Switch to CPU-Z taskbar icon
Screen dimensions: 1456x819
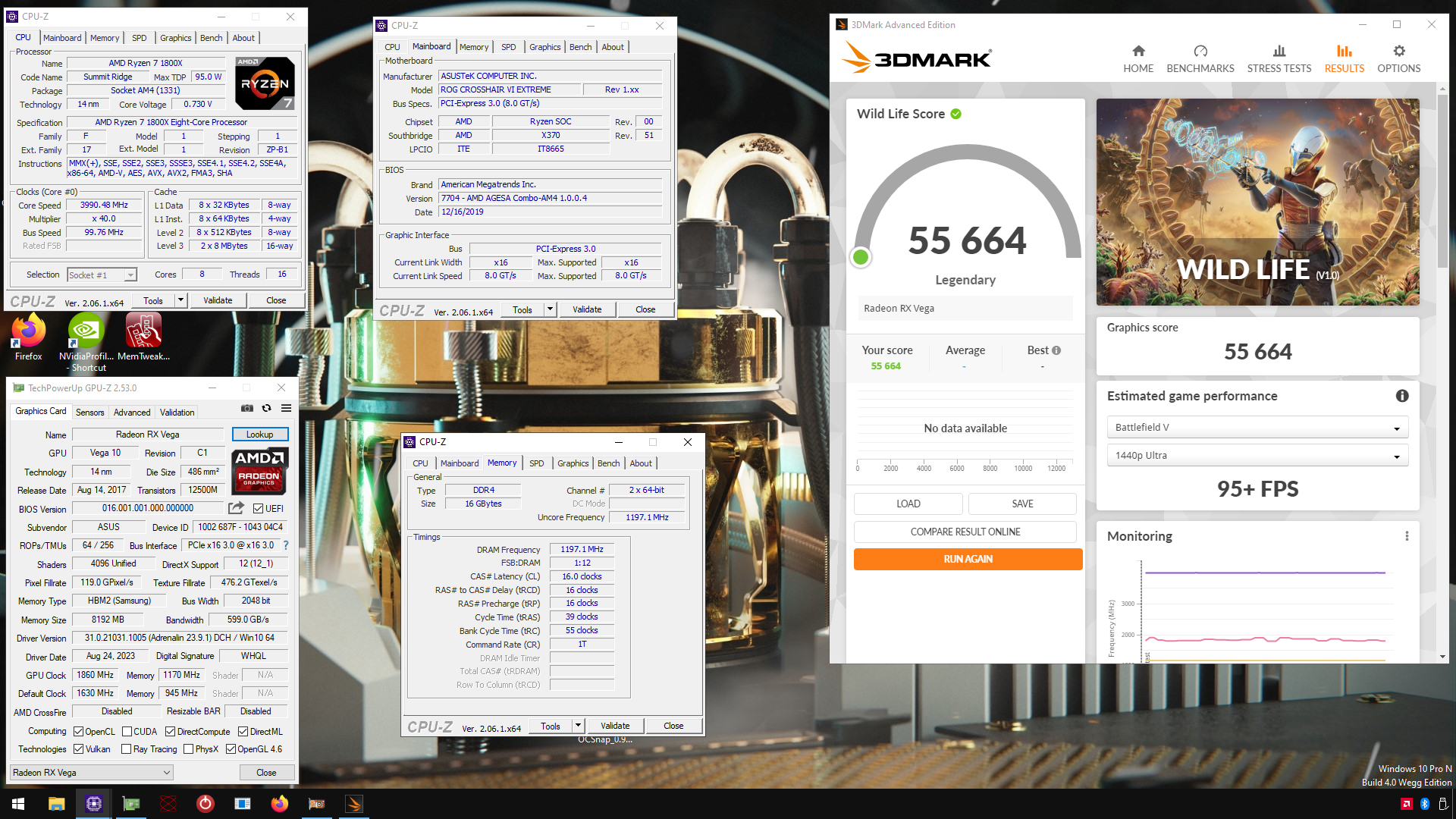click(93, 804)
